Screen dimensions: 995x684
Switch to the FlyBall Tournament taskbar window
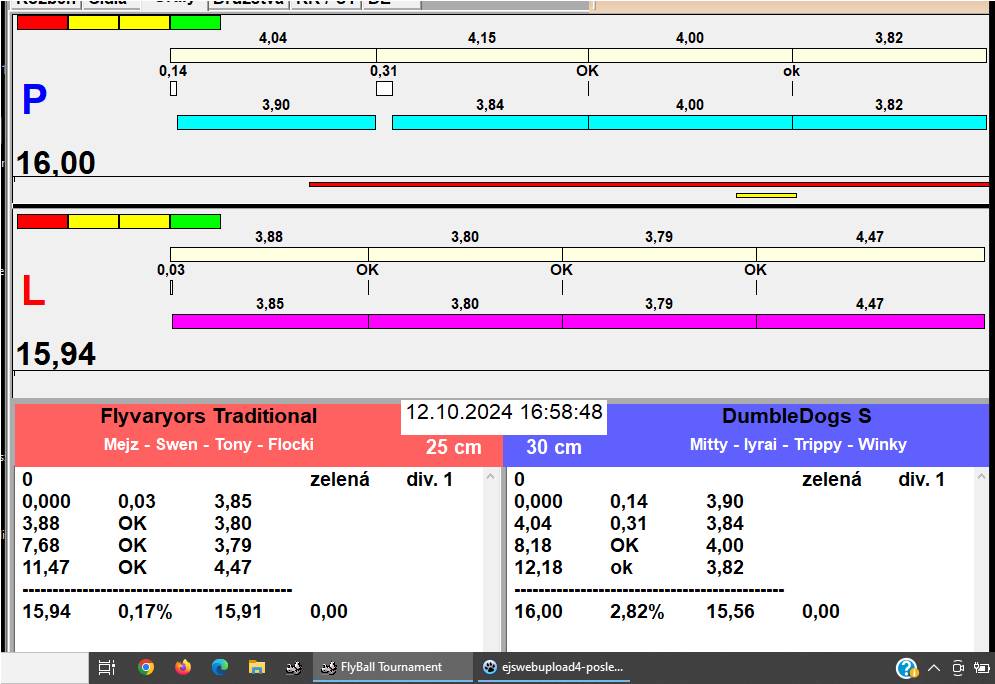click(x=391, y=667)
